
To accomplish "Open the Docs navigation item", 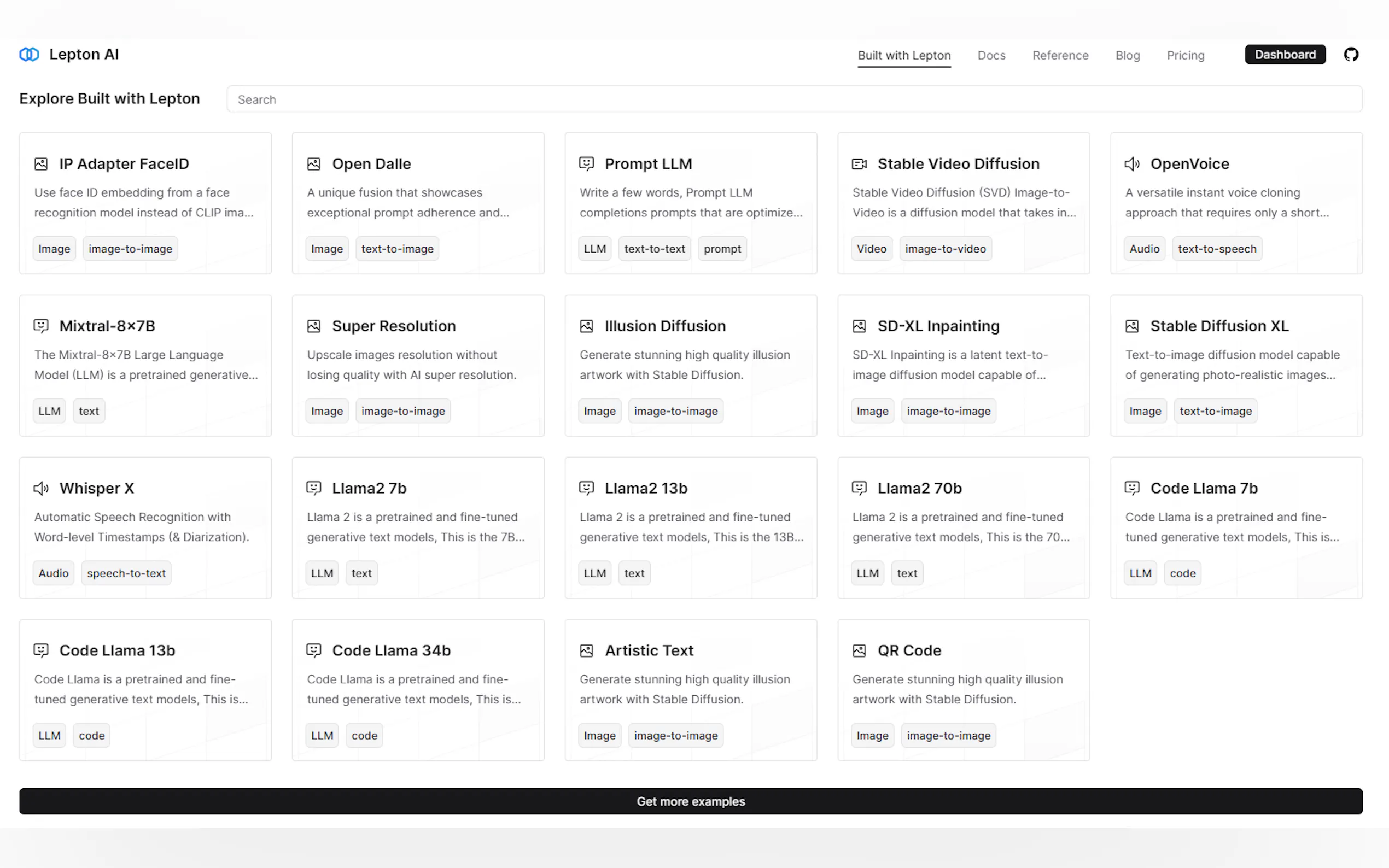I will 991,56.
